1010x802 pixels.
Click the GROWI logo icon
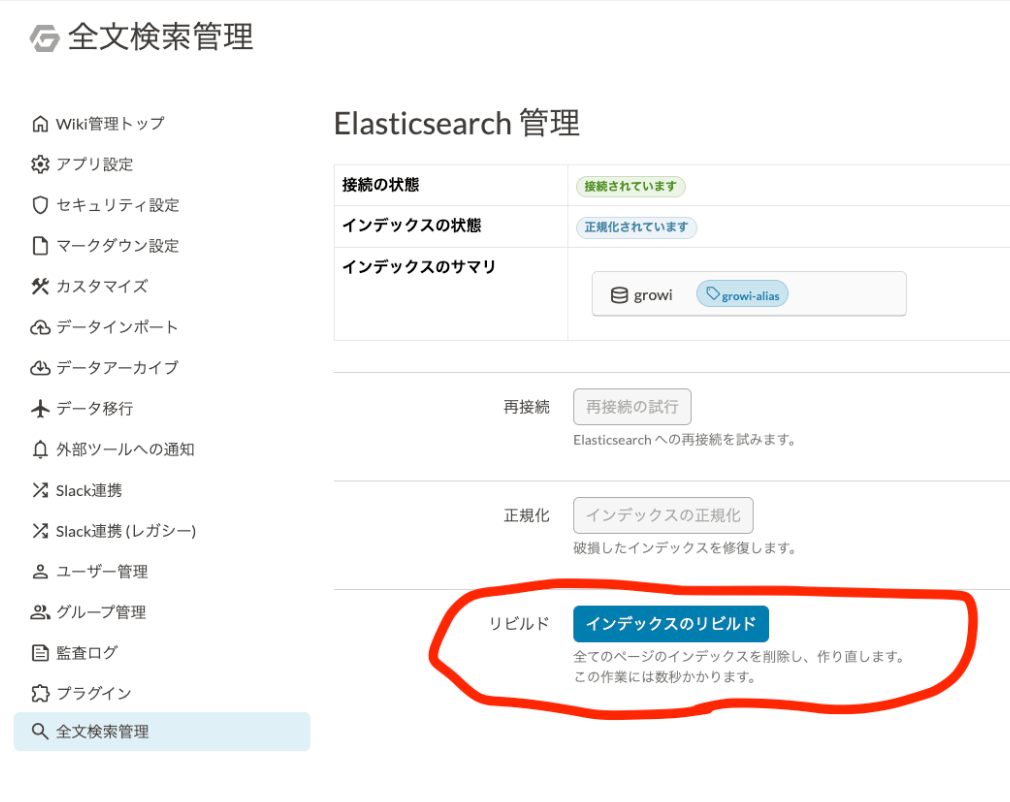pos(44,38)
